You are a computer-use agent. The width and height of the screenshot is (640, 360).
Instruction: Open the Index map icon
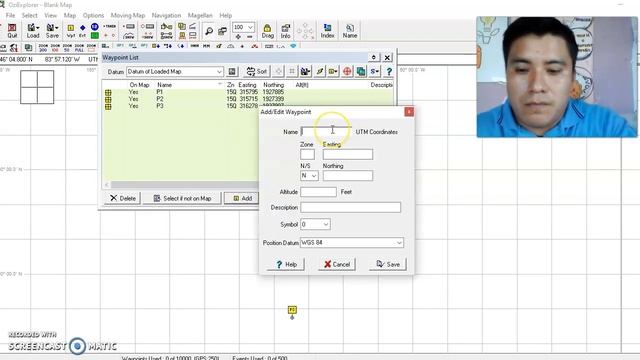327,31
